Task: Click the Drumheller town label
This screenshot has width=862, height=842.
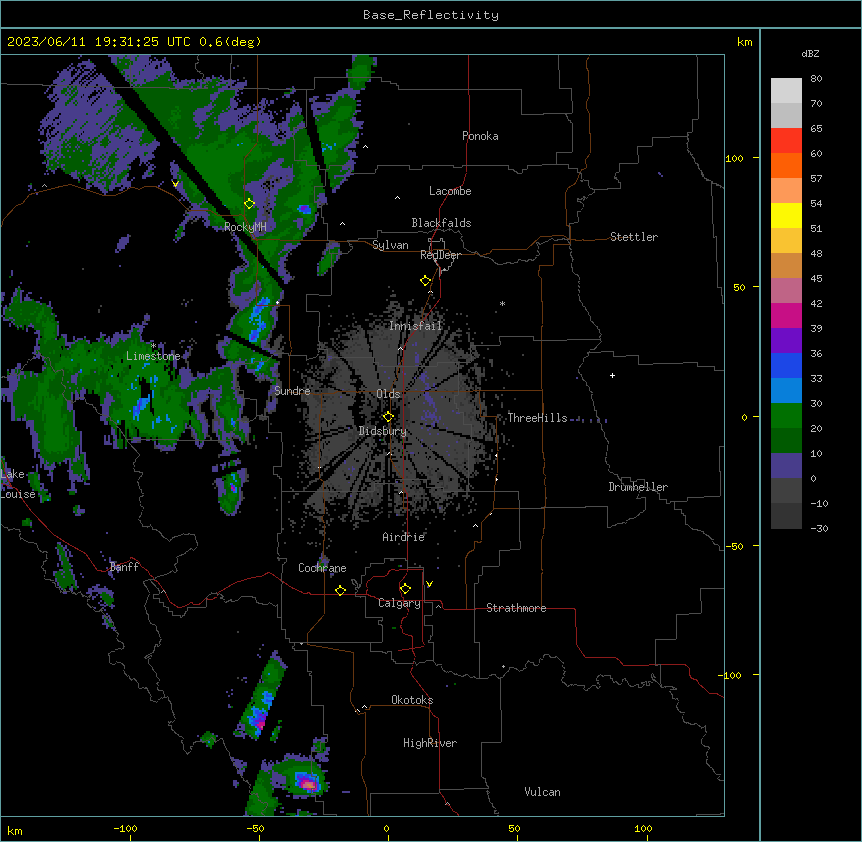Action: (638, 487)
